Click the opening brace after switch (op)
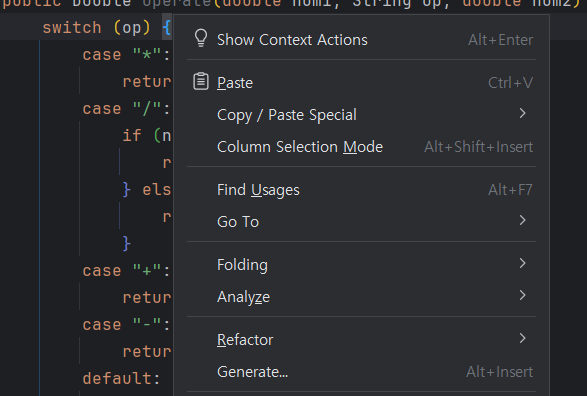587x396 pixels. [x=167, y=28]
